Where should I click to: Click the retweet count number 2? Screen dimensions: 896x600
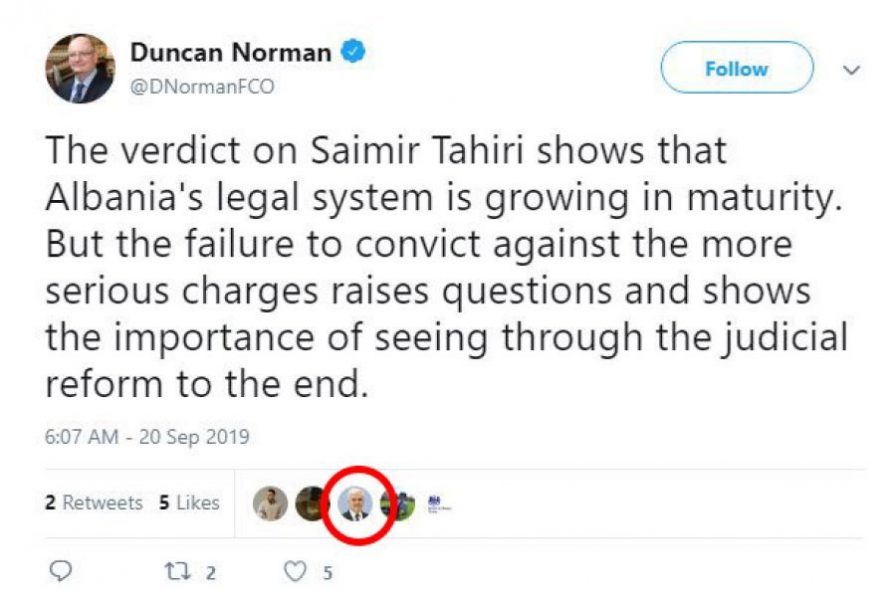pyautogui.click(x=211, y=573)
